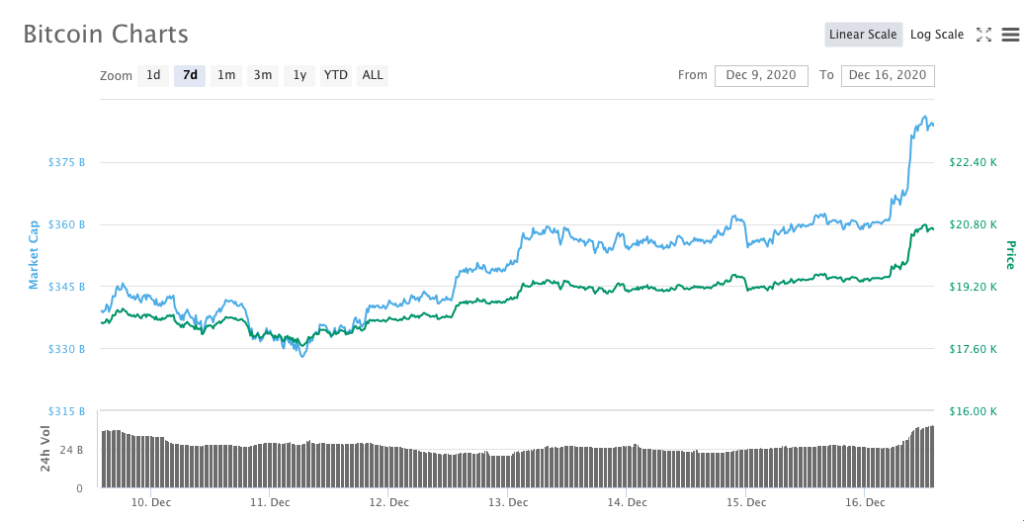This screenshot has width=1024, height=521.
Task: Set zoom range to 7d
Action: [x=190, y=75]
